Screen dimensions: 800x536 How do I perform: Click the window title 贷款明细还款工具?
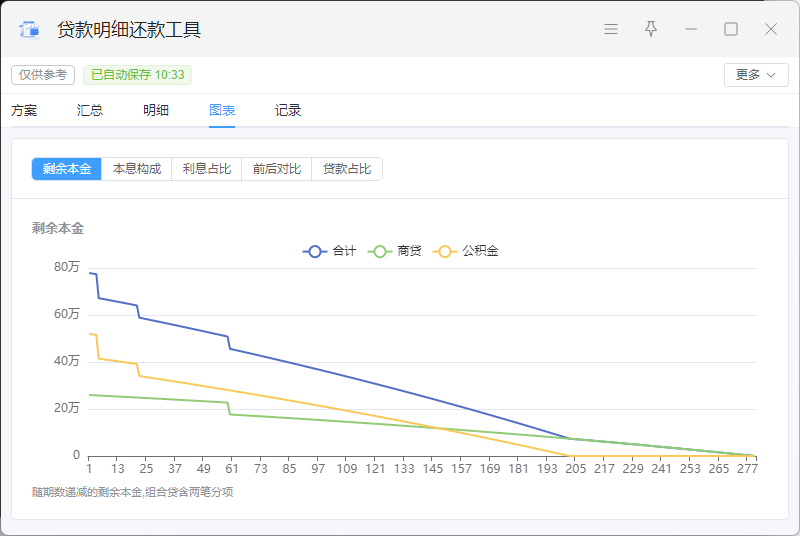point(129,30)
